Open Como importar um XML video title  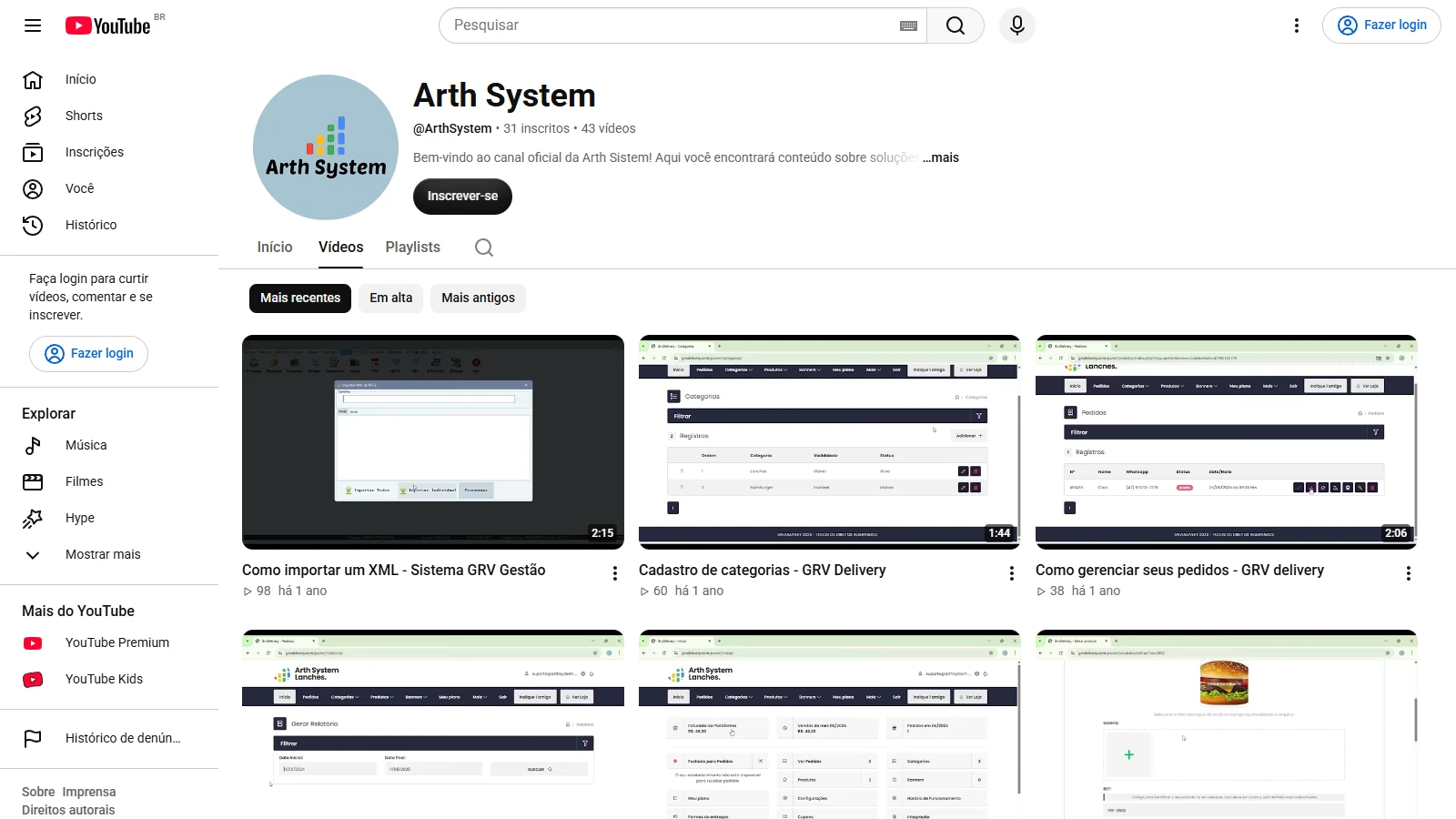click(394, 570)
